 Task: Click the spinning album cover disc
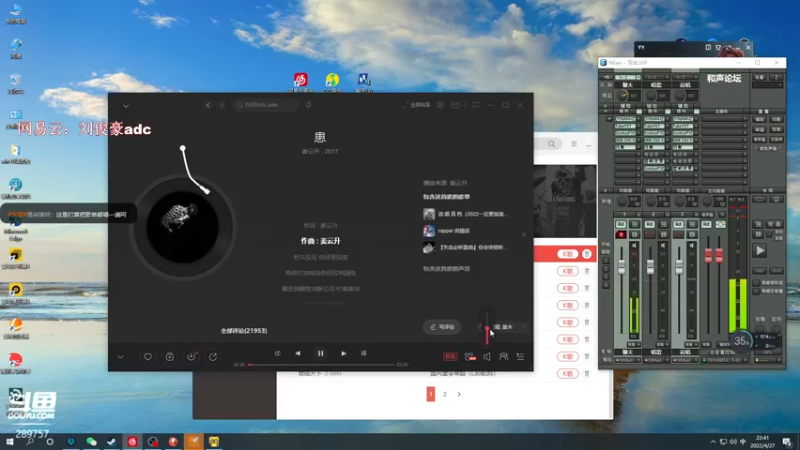183,227
